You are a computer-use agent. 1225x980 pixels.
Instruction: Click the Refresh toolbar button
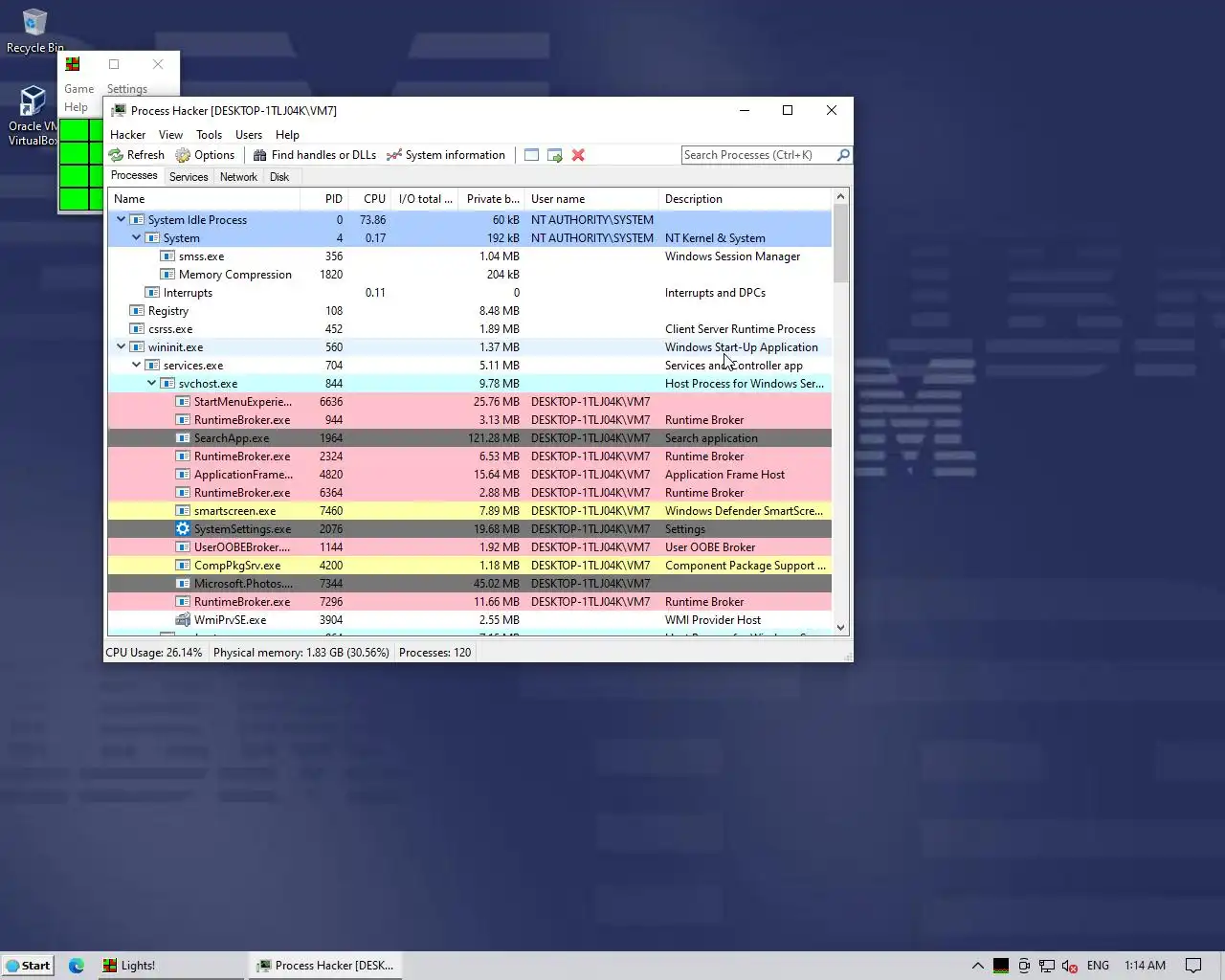pyautogui.click(x=137, y=155)
